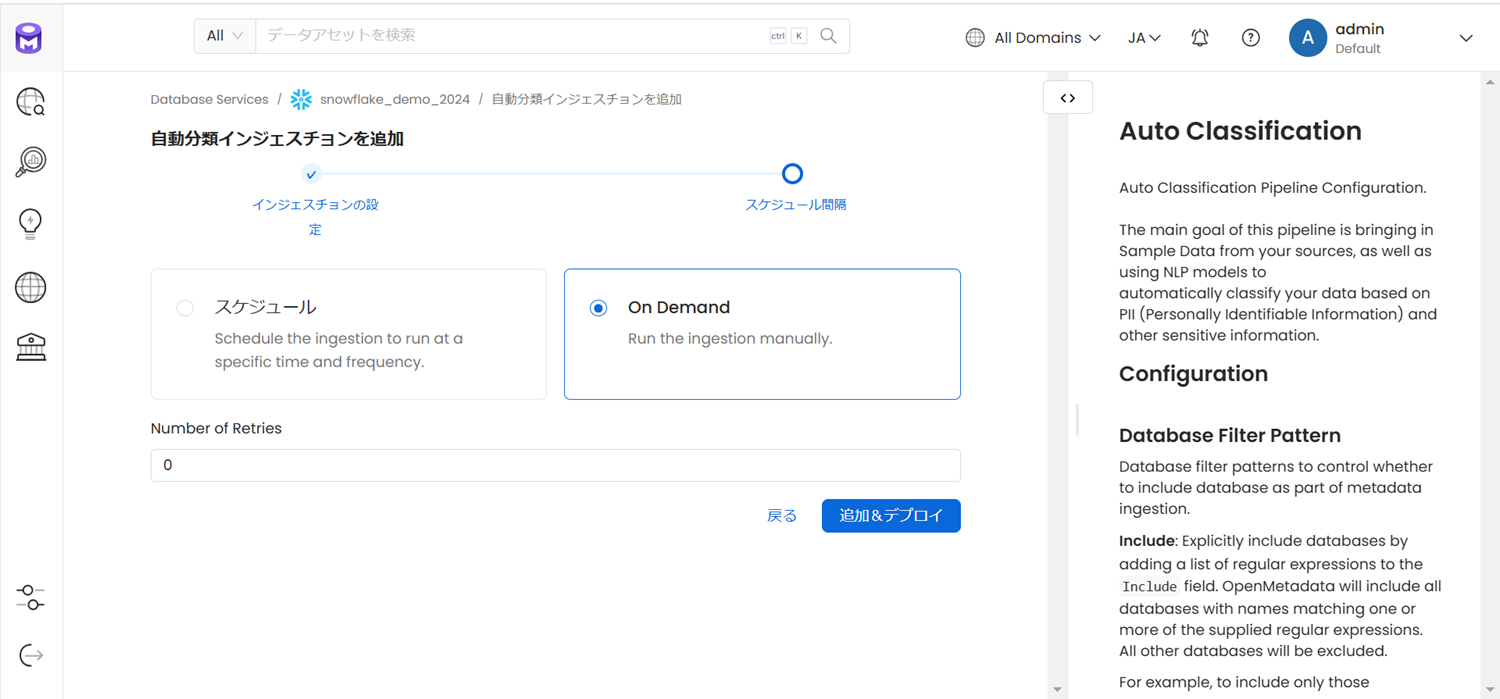This screenshot has height=699, width=1500.
Task: Click the Database Filter Pattern heading
Action: click(x=1229, y=435)
